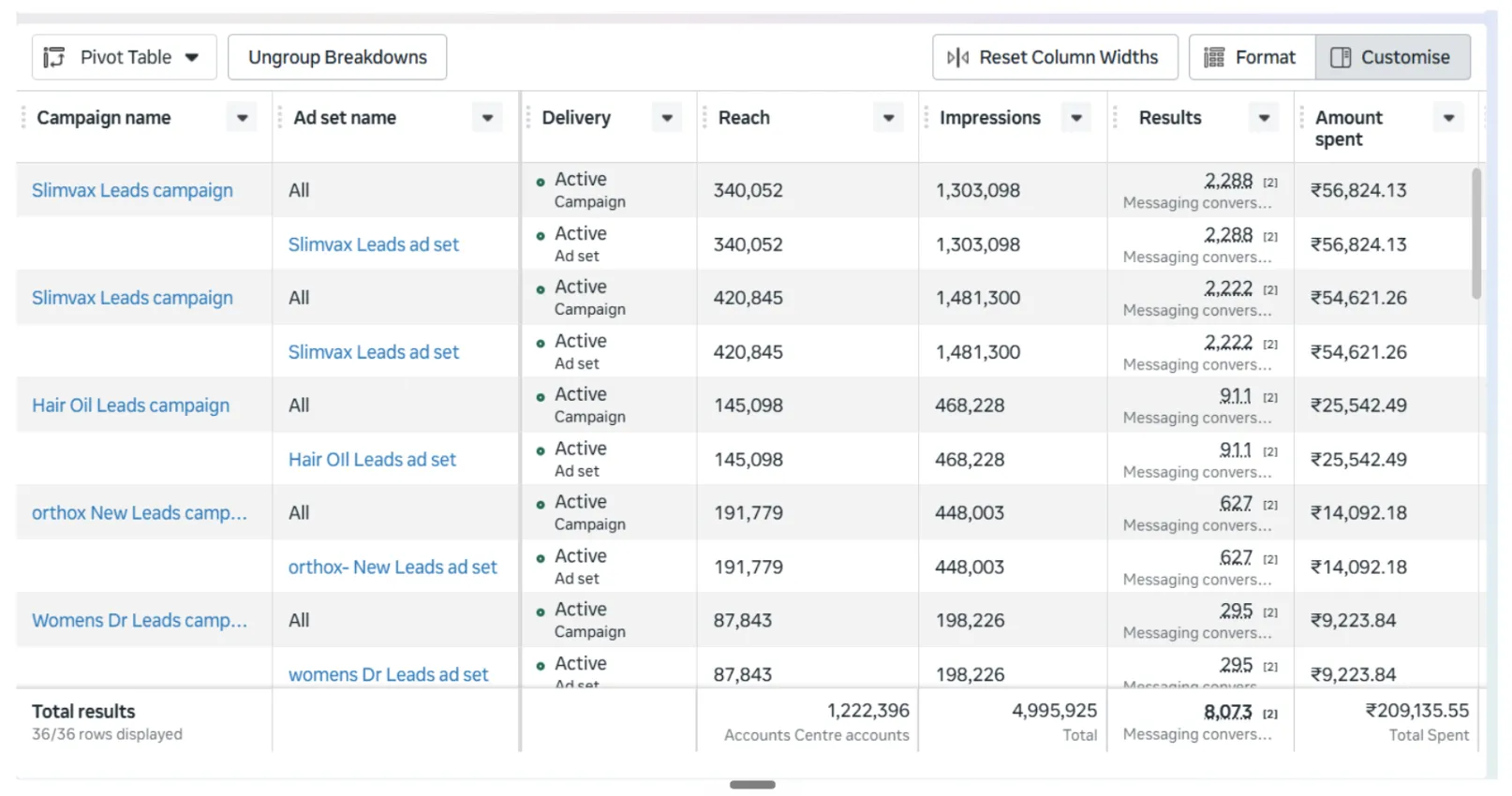Click the drag handle beside Campaign name
This screenshot has height=796, width=1512.
pyautogui.click(x=23, y=118)
